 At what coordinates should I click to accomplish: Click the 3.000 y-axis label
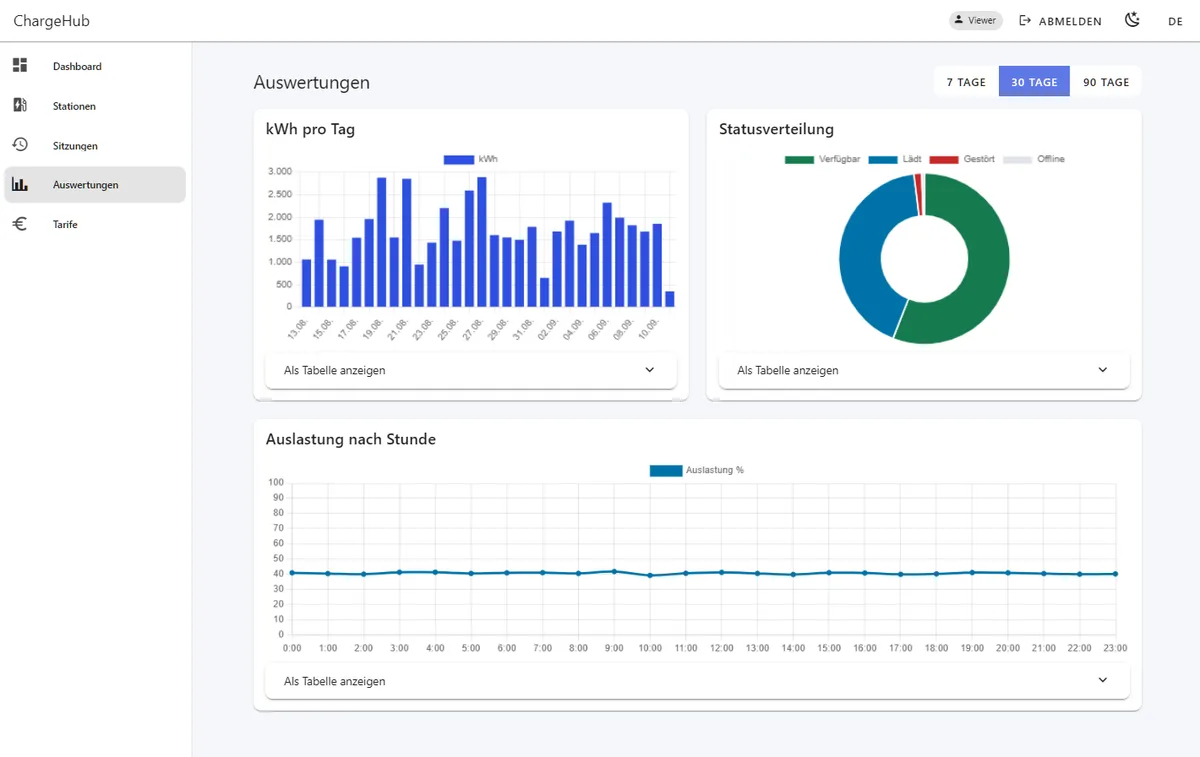tap(280, 171)
